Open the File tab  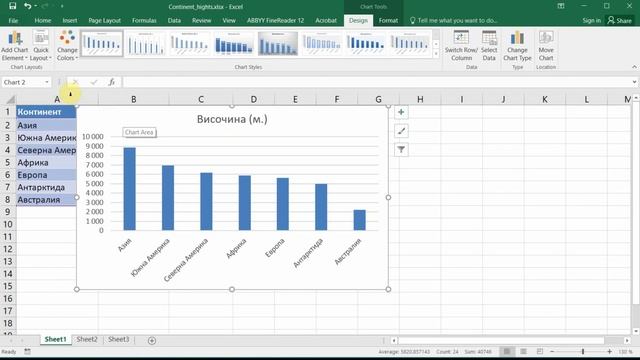(13, 20)
